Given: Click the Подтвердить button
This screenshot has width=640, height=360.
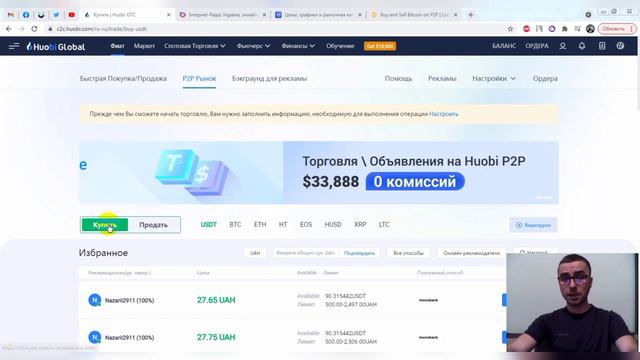Looking at the screenshot, I should [359, 253].
